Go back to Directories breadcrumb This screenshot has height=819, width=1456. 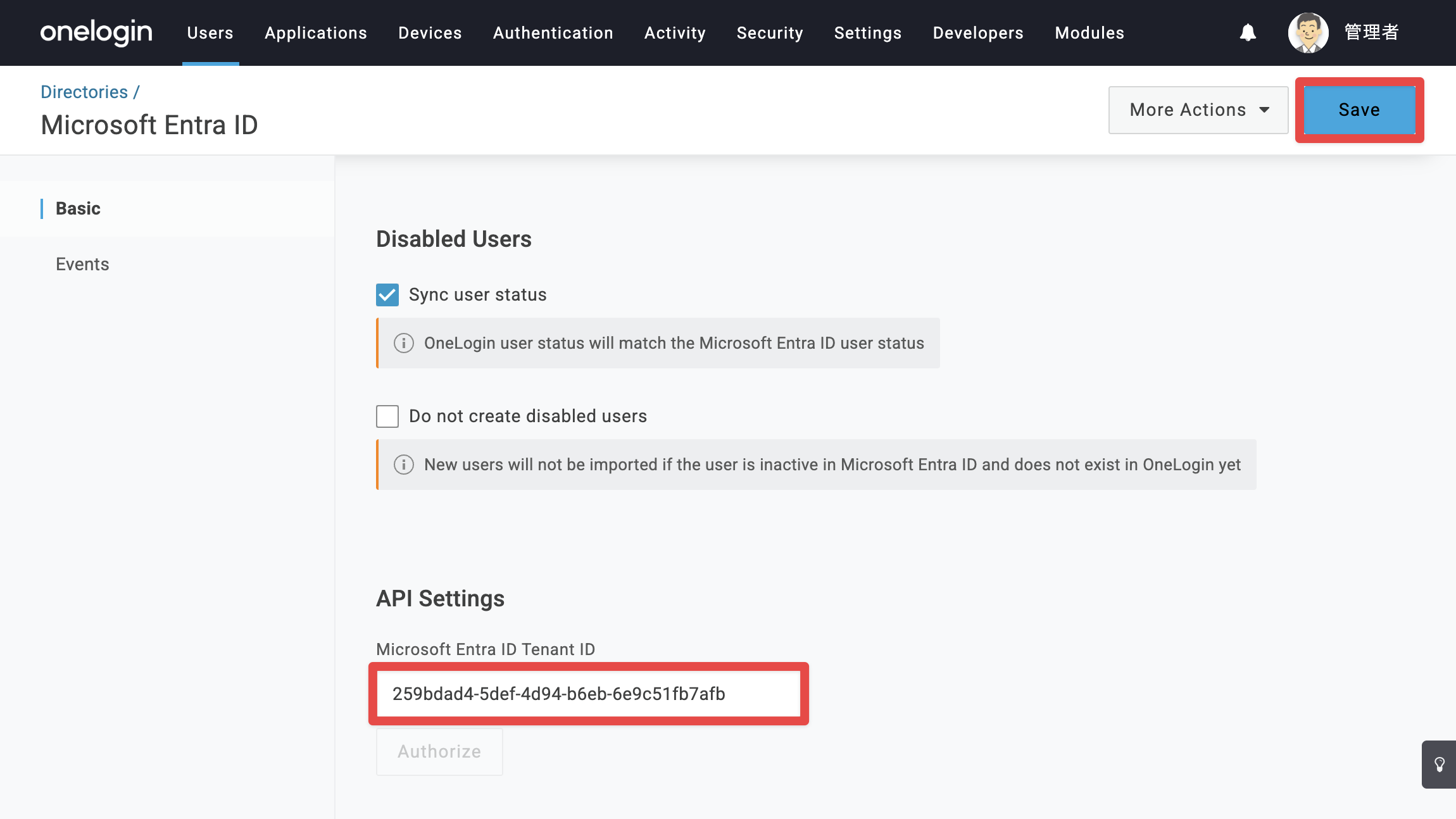coord(84,92)
